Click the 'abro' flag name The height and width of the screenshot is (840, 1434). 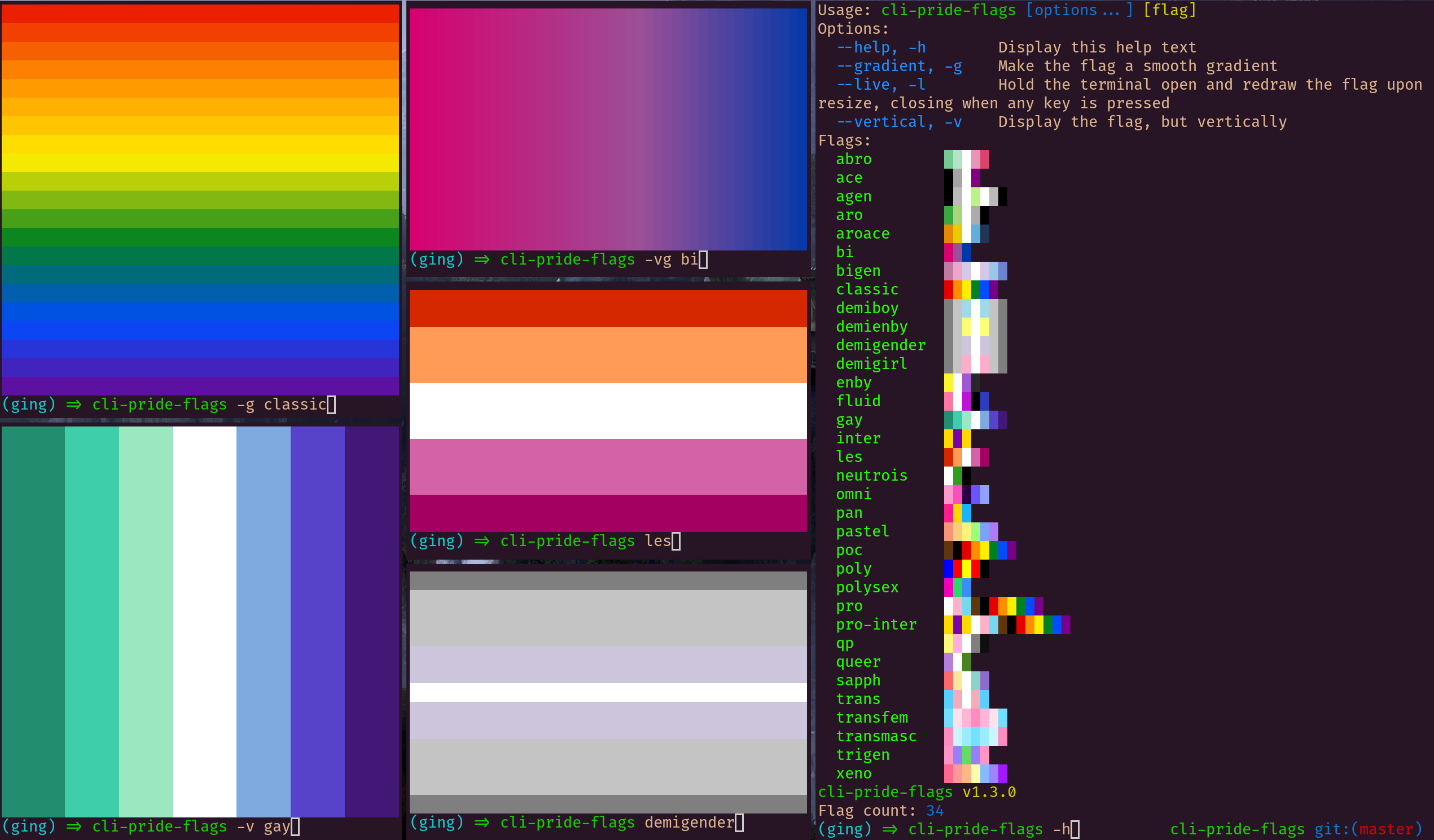pyautogui.click(x=853, y=159)
